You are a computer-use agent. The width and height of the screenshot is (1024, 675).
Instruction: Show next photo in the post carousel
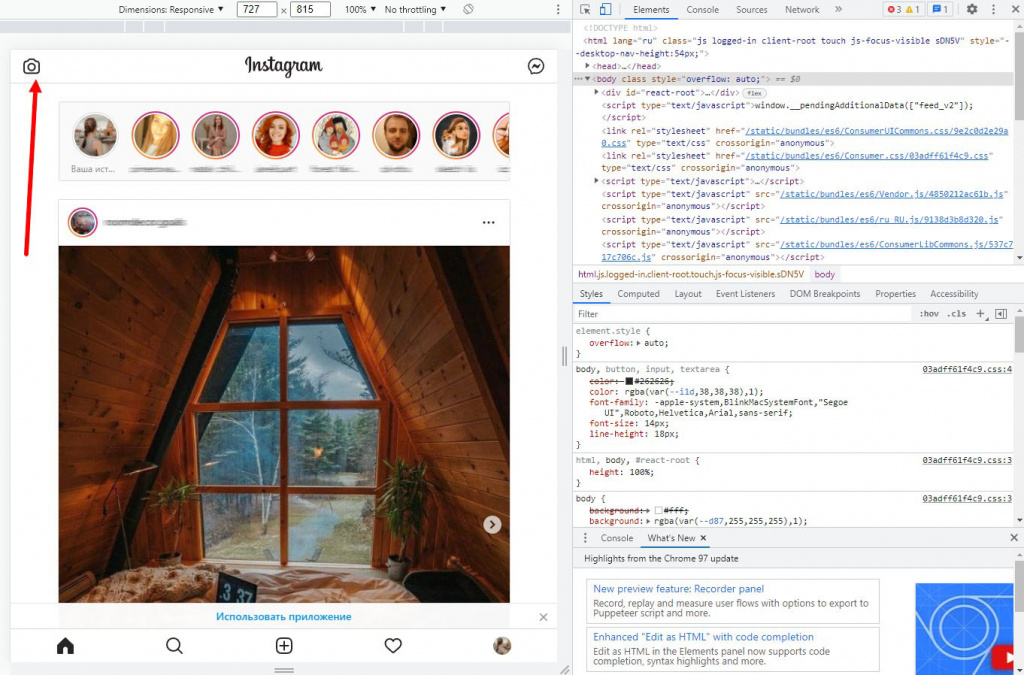(x=492, y=525)
